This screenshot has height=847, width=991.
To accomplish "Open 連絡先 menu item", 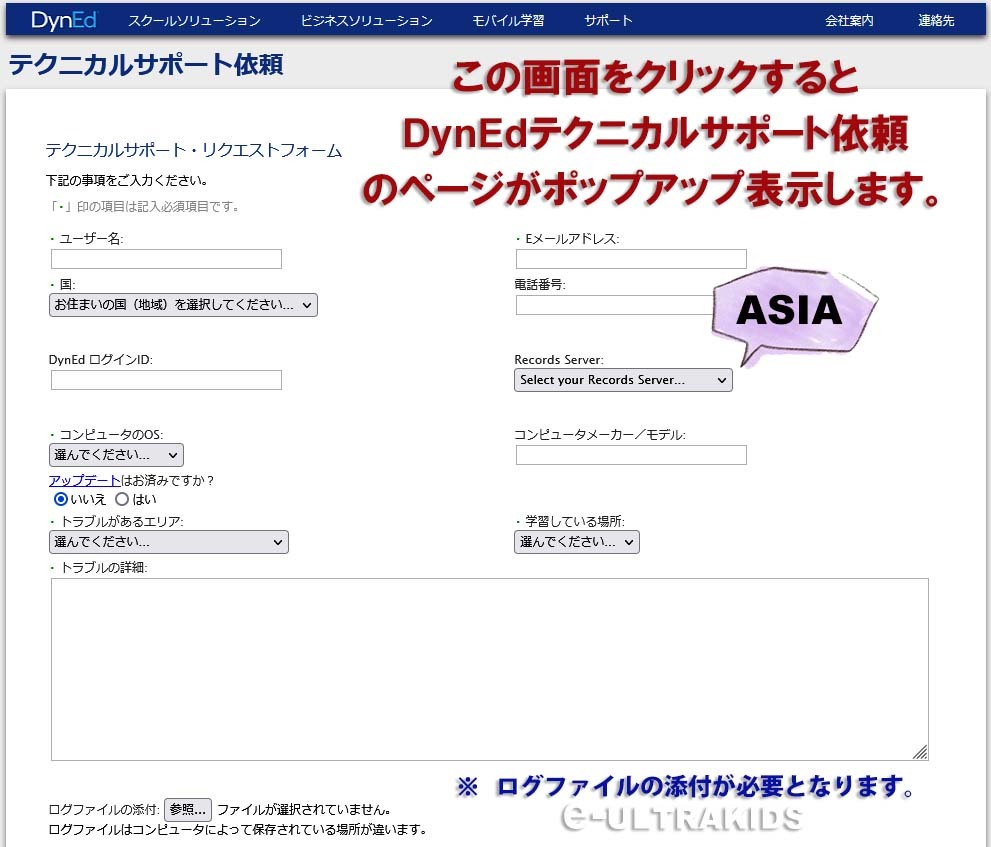I will [x=936, y=21].
